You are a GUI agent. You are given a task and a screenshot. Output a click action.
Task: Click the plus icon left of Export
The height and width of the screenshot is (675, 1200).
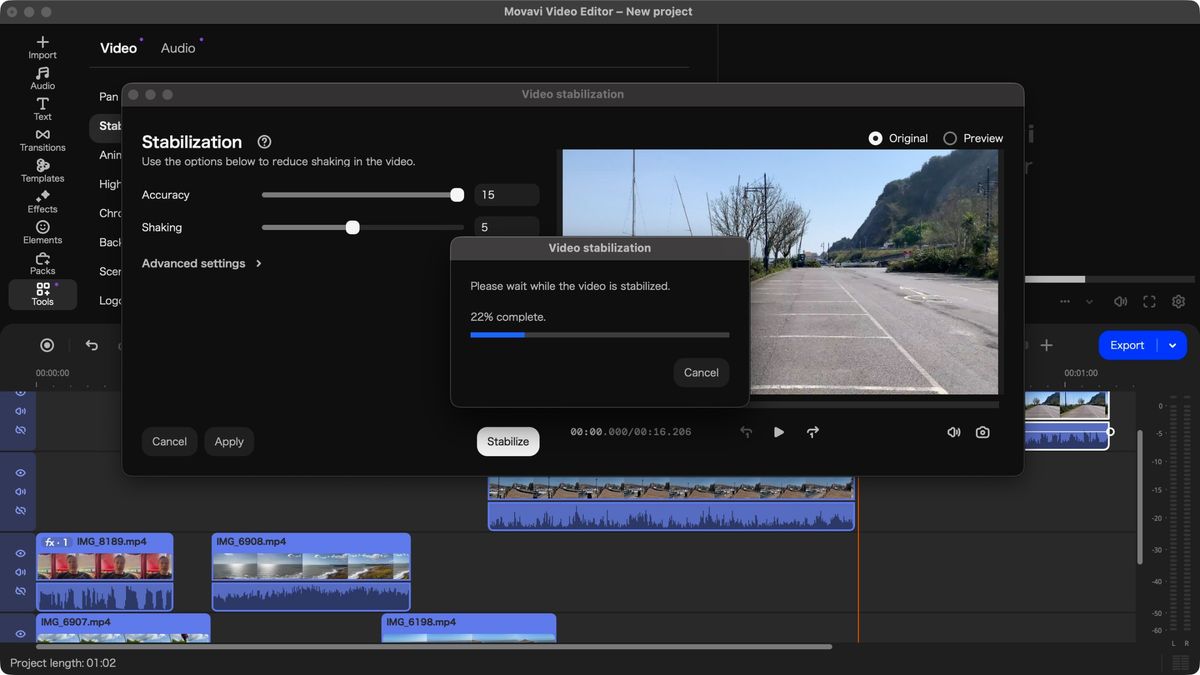pyautogui.click(x=1046, y=345)
